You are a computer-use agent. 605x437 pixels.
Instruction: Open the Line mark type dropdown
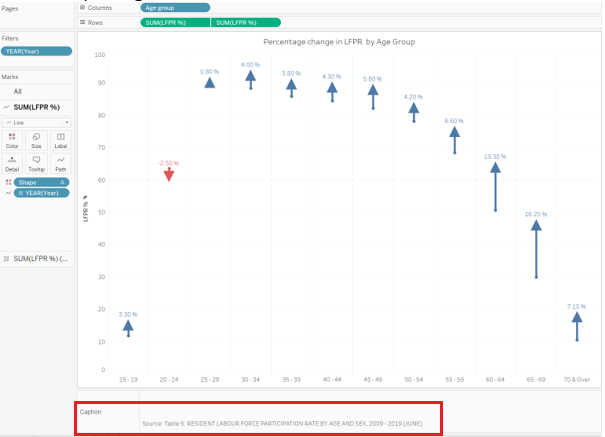(x=36, y=121)
